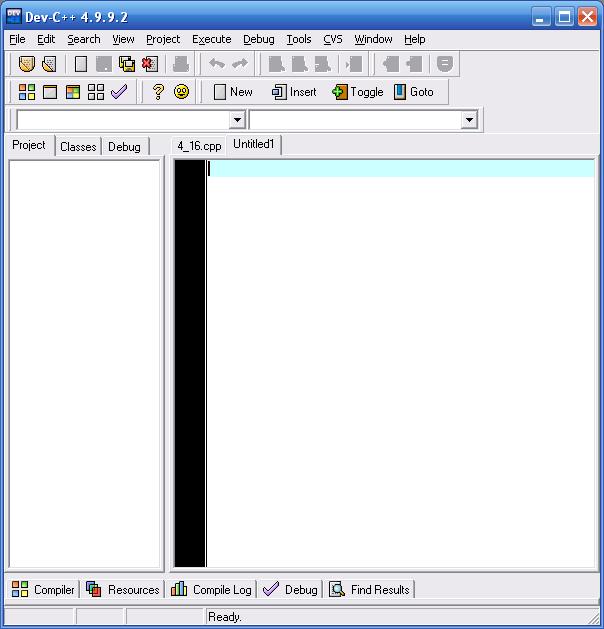
Task: Click the Compile icon with four colored squares
Action: click(27, 92)
